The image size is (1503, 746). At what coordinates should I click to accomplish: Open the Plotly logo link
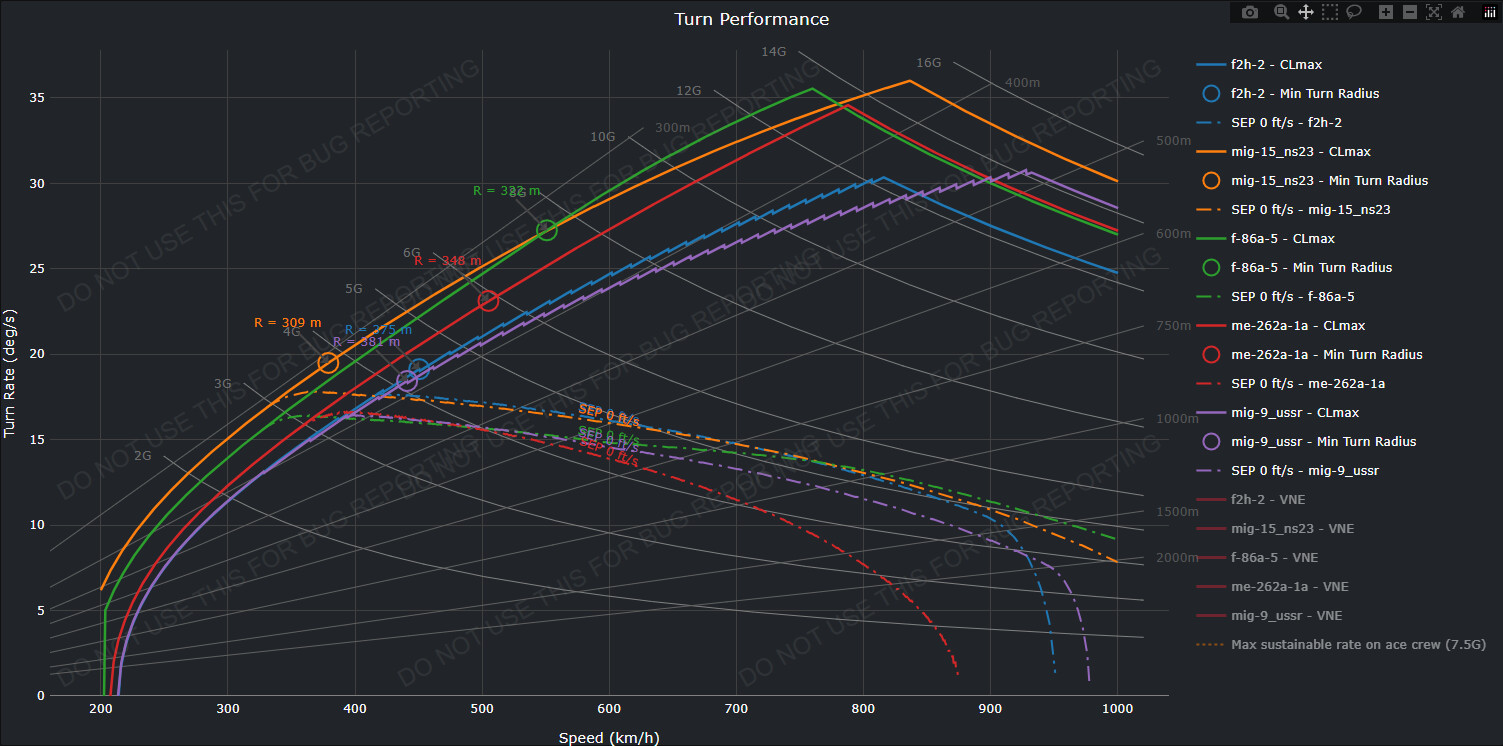[x=1489, y=12]
